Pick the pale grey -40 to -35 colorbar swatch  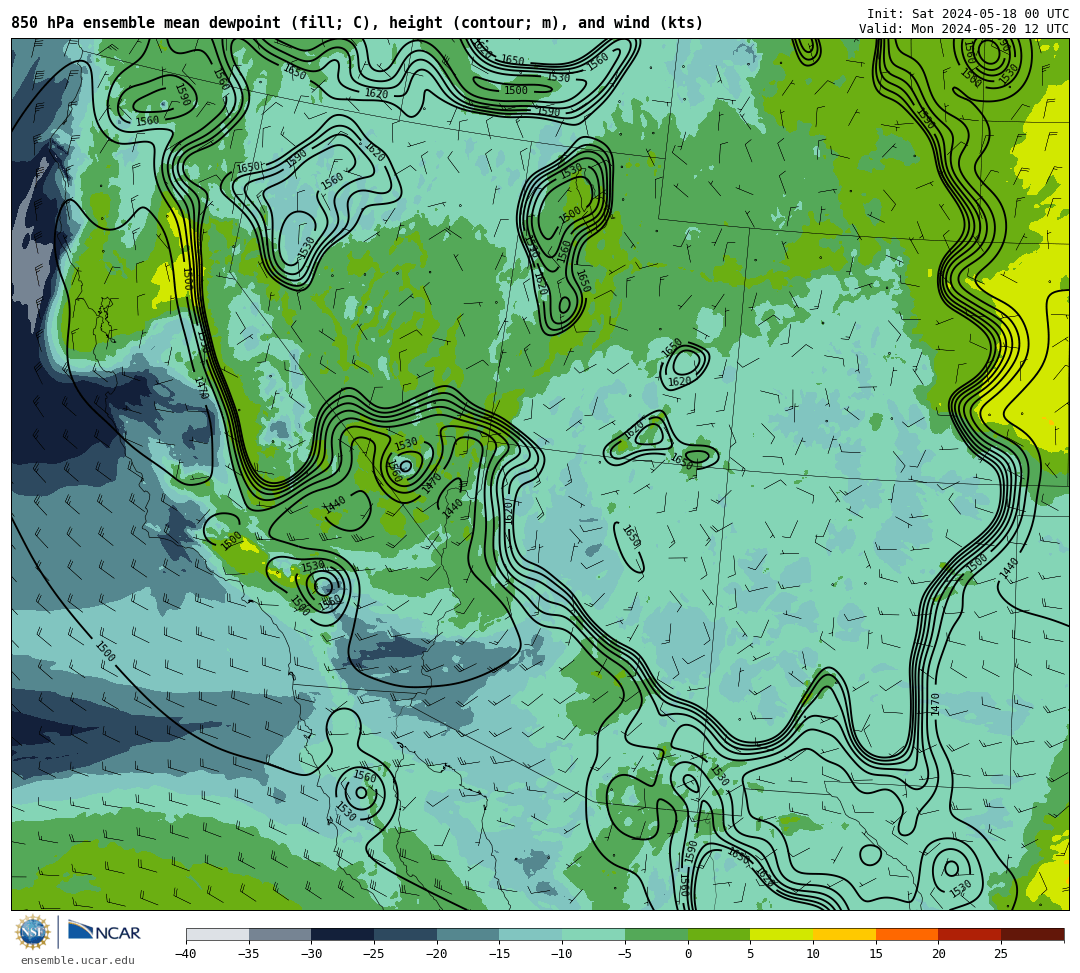(x=218, y=934)
